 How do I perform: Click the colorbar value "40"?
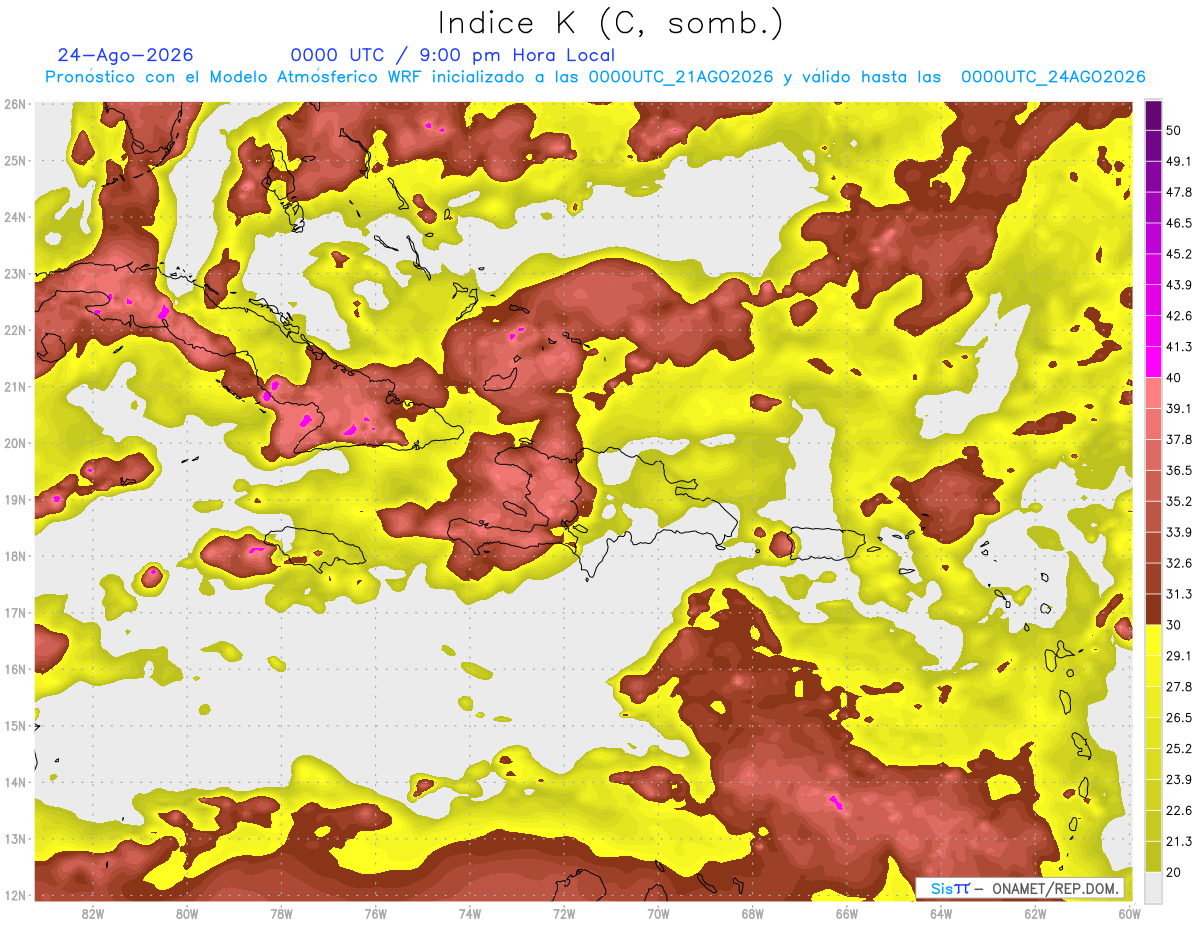[1175, 377]
